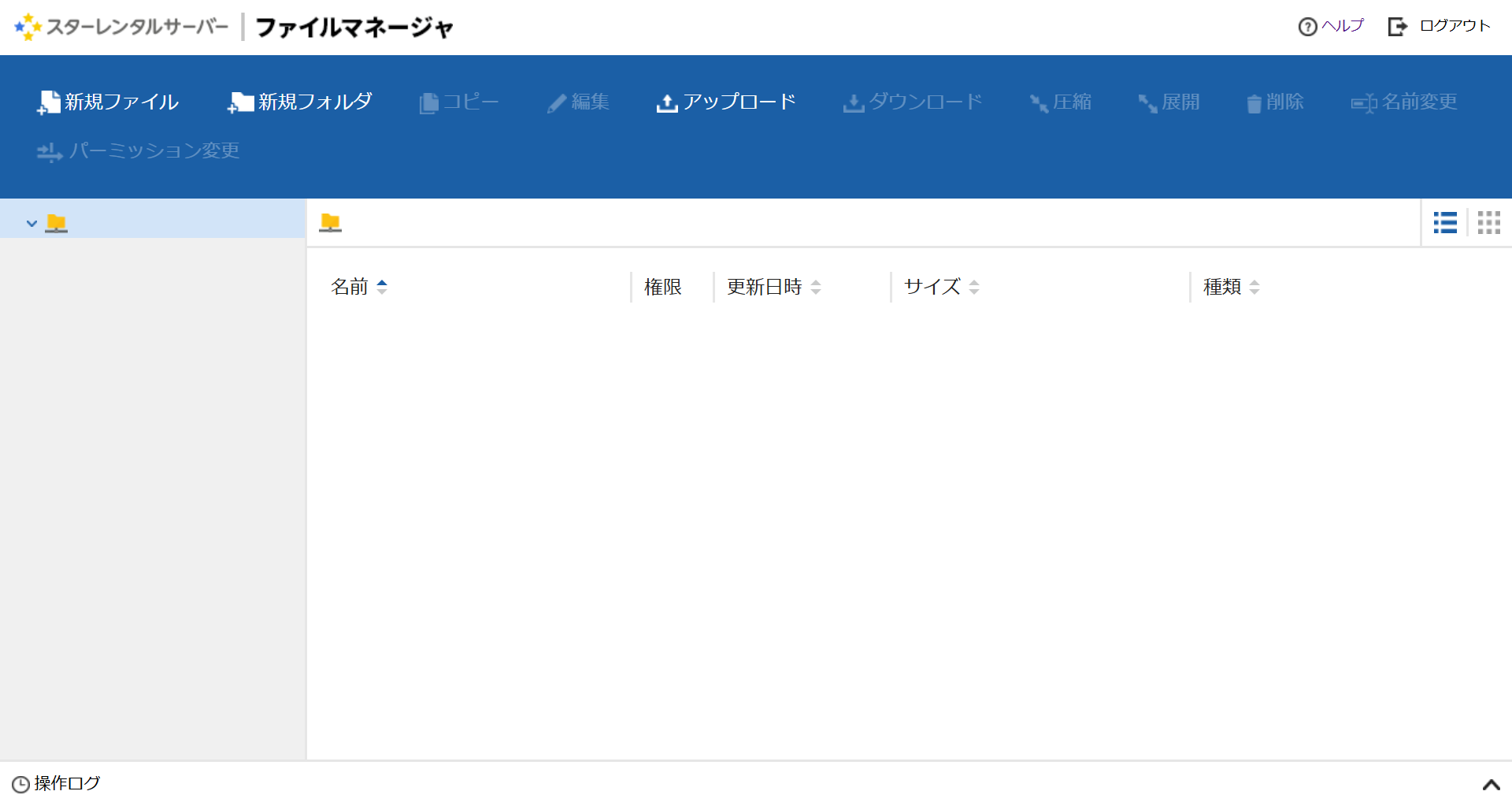Image resolution: width=1512 pixels, height=806 pixels.
Task: Click the root folder icon in breadcrumb
Action: tap(330, 223)
